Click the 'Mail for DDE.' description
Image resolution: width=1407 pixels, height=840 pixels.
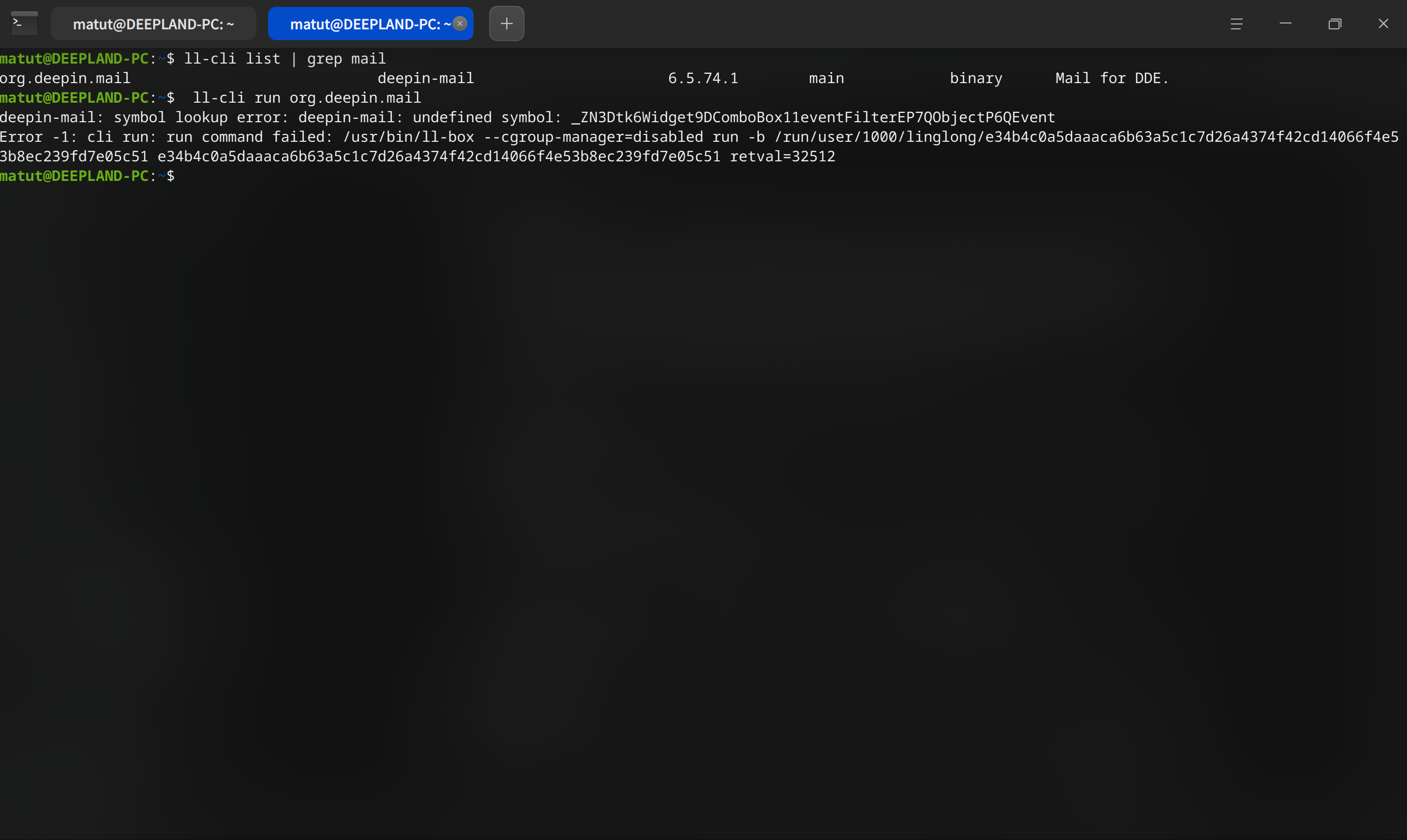(1112, 78)
